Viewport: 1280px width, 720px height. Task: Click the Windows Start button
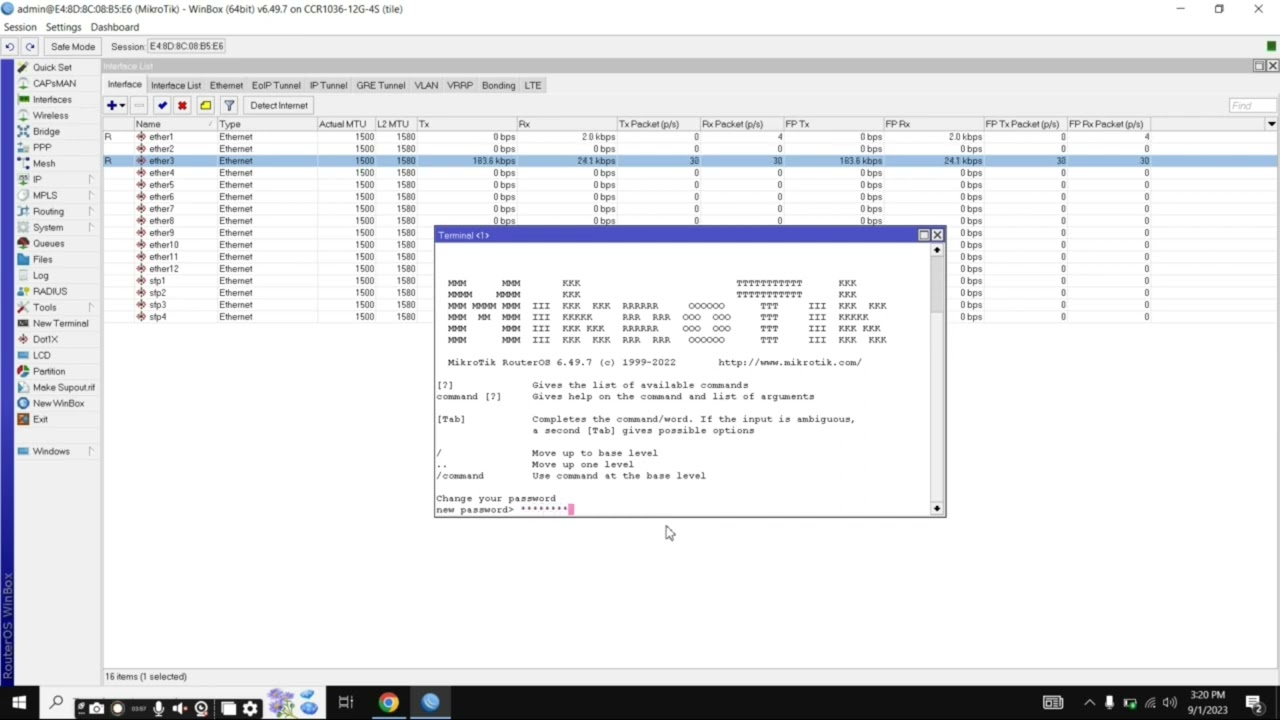pos(19,703)
